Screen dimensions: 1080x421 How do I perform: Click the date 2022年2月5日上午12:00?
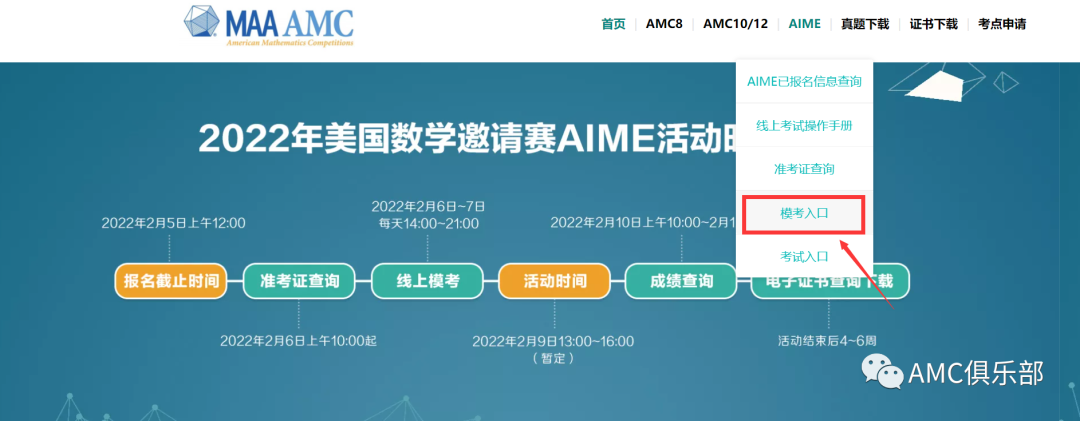tap(174, 223)
